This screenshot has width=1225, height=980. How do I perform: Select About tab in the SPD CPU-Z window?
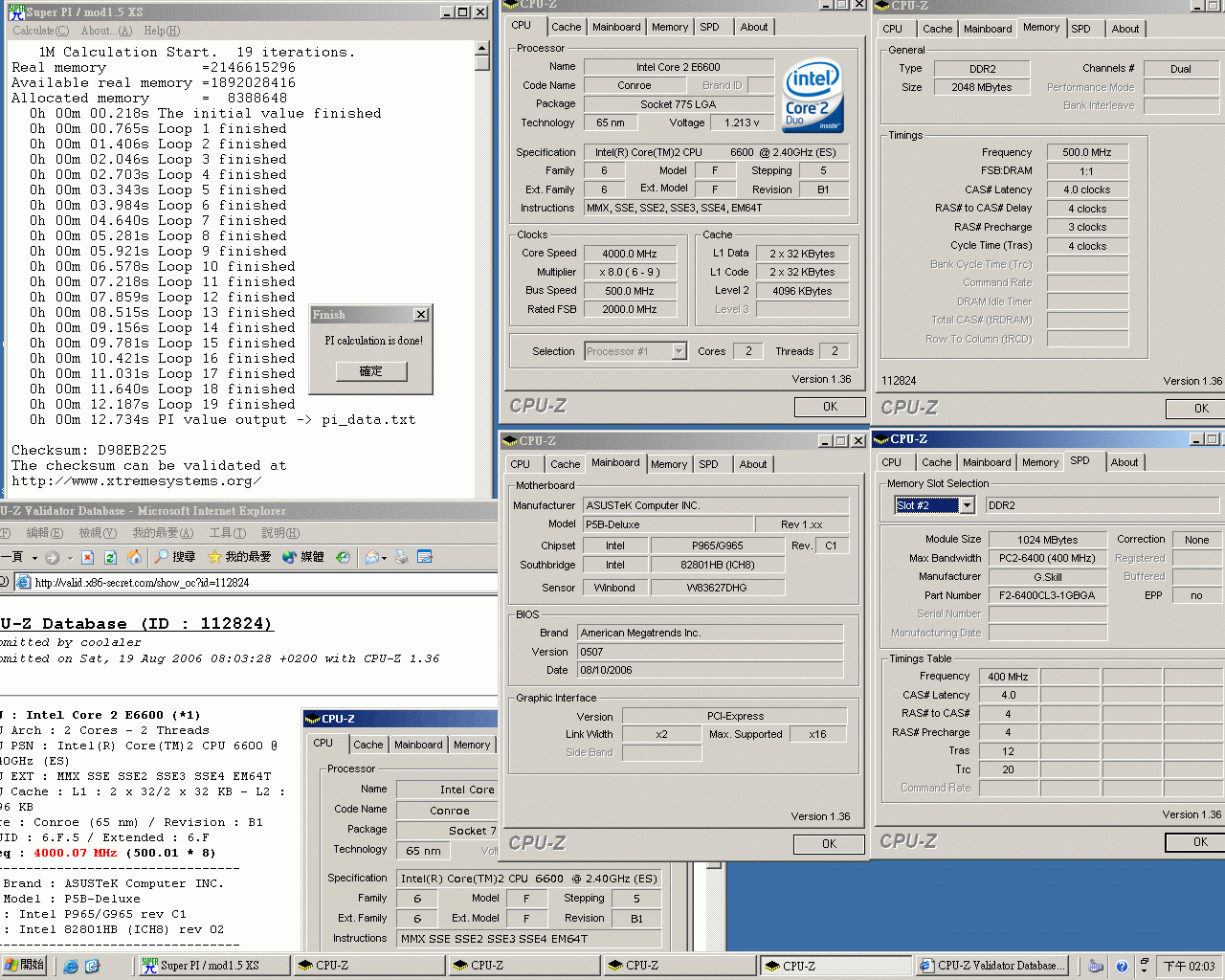tap(1125, 462)
